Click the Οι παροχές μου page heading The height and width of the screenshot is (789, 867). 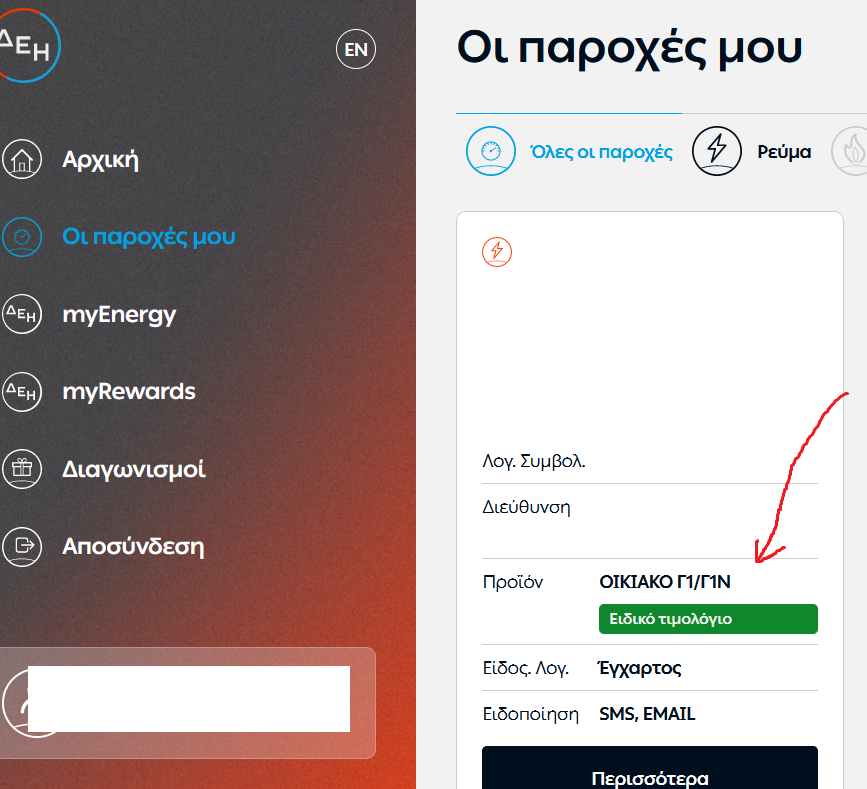click(629, 49)
